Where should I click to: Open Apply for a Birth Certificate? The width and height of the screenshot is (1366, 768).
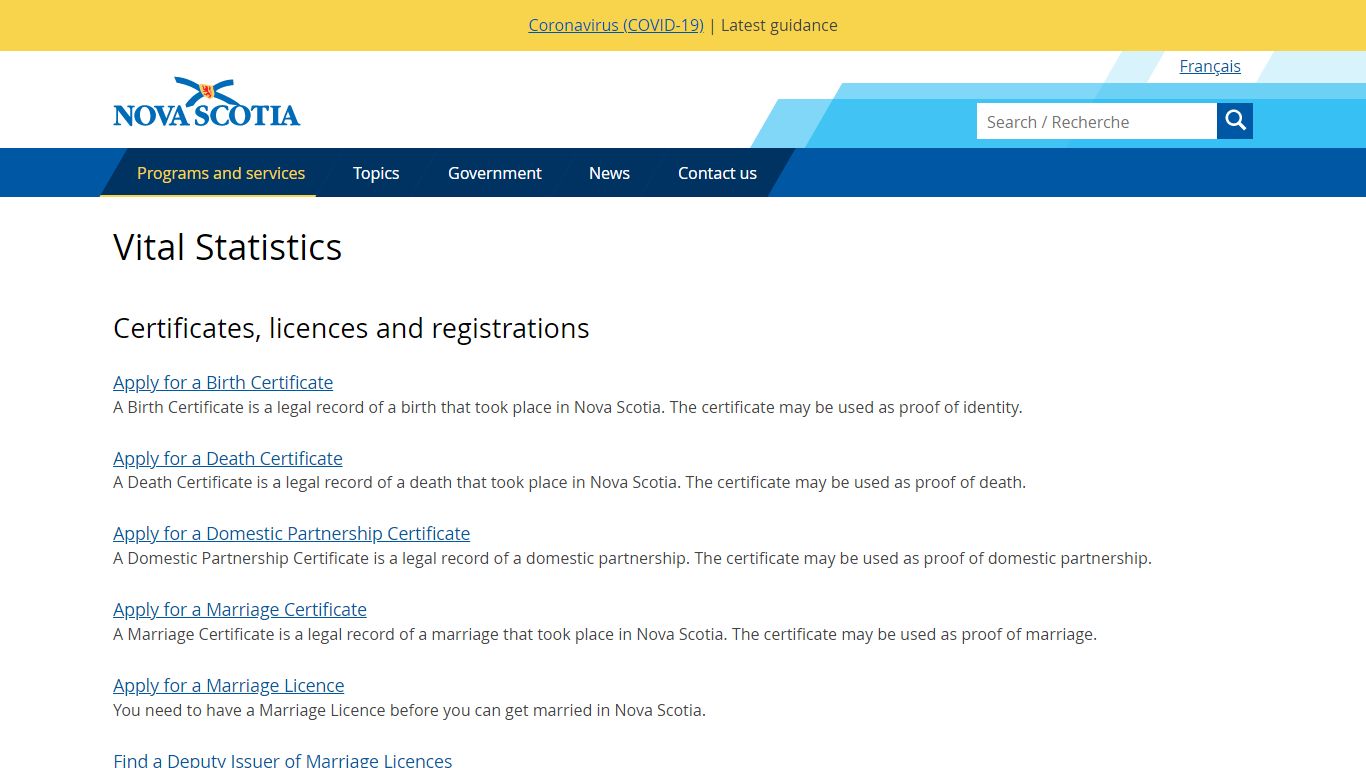point(223,382)
